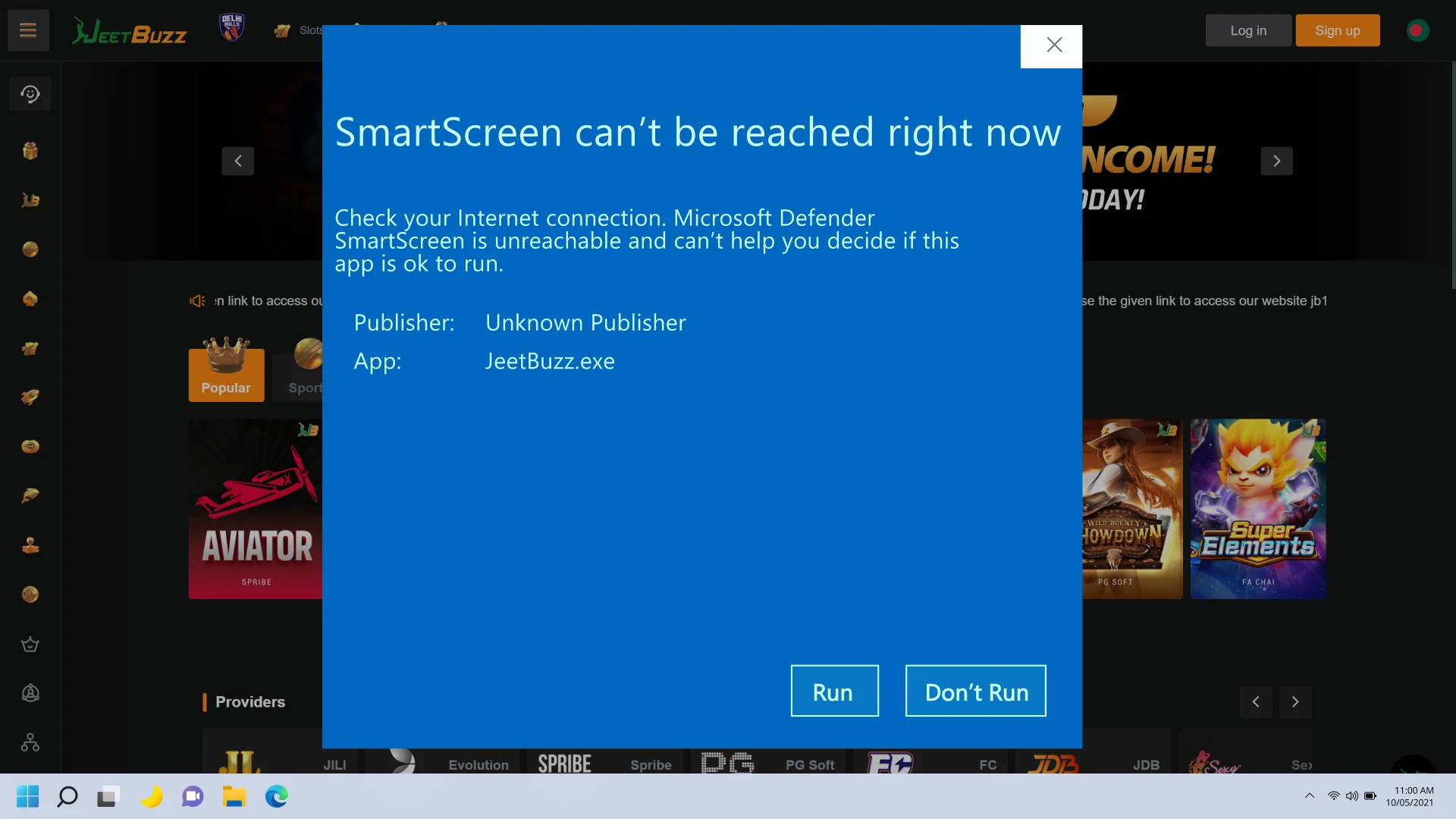Select the JDB provider
This screenshot has height=819, width=1456.
click(x=1091, y=760)
